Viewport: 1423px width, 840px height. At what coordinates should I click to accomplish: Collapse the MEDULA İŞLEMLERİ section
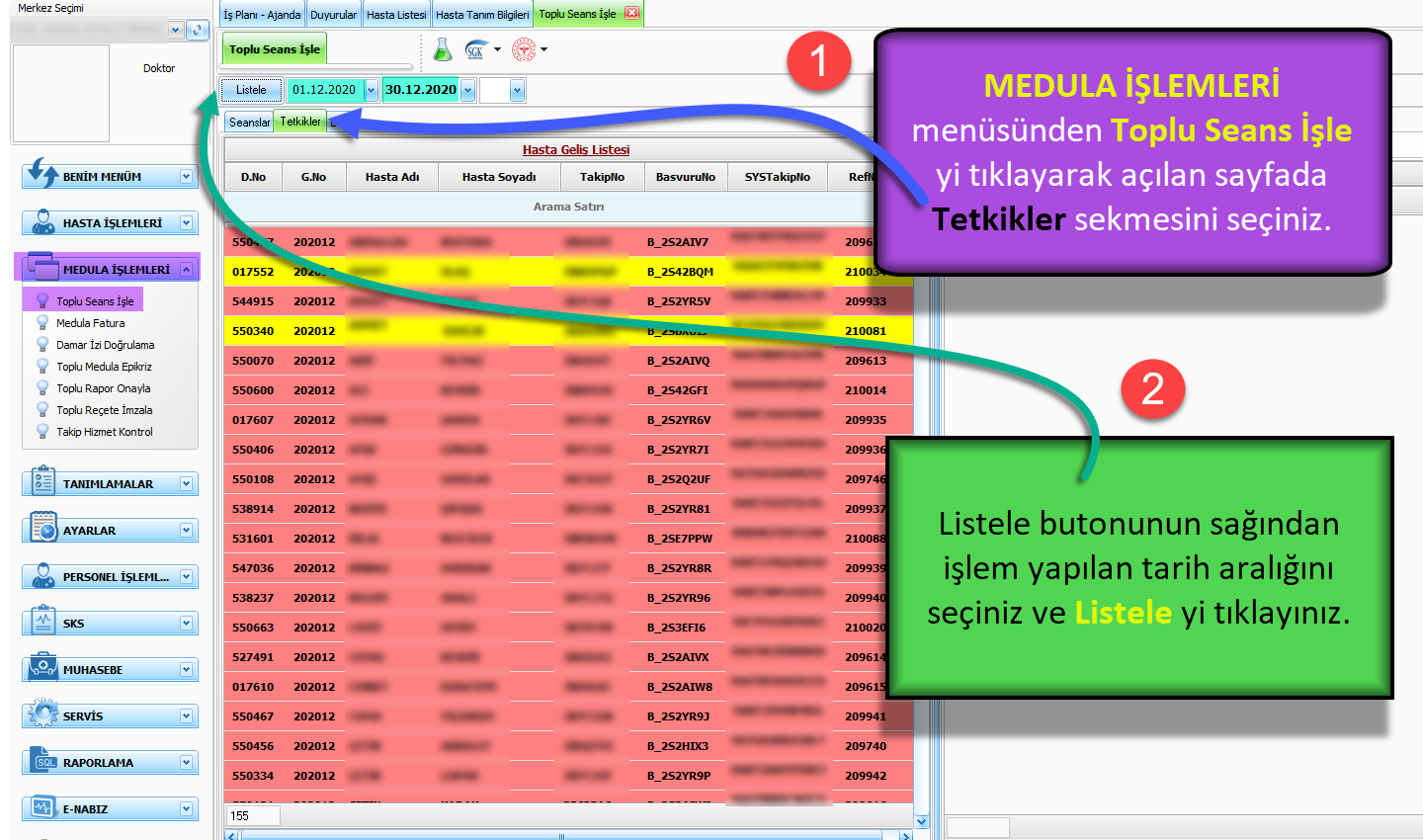(186, 269)
